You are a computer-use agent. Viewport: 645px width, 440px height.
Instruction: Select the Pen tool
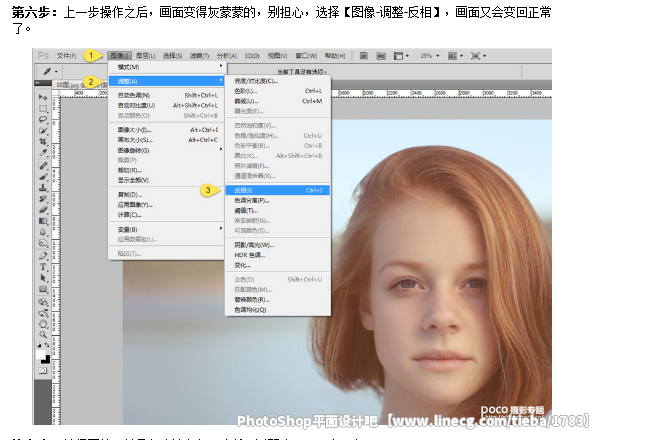43,256
